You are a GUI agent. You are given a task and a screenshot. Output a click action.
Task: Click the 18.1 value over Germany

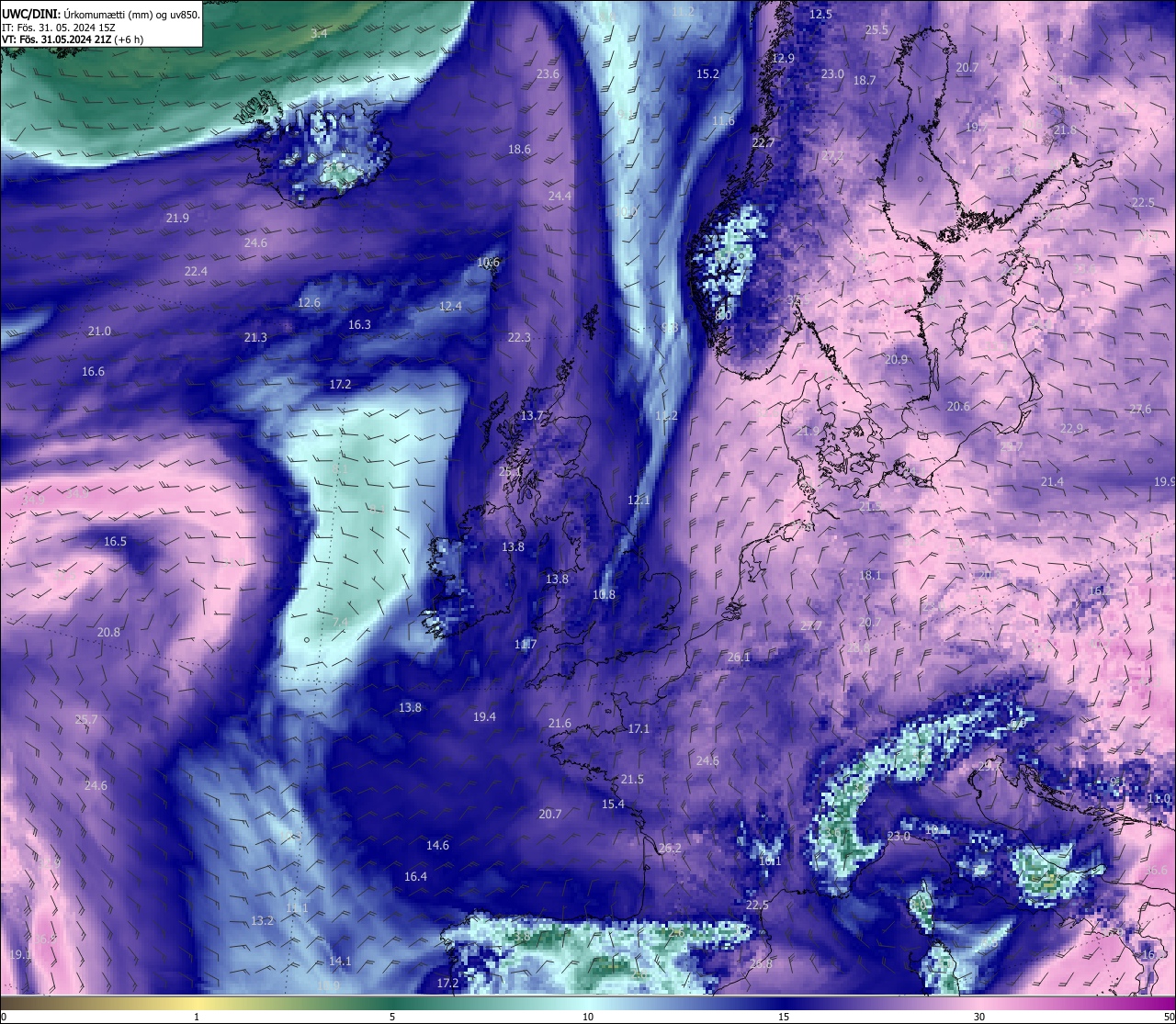(x=870, y=576)
